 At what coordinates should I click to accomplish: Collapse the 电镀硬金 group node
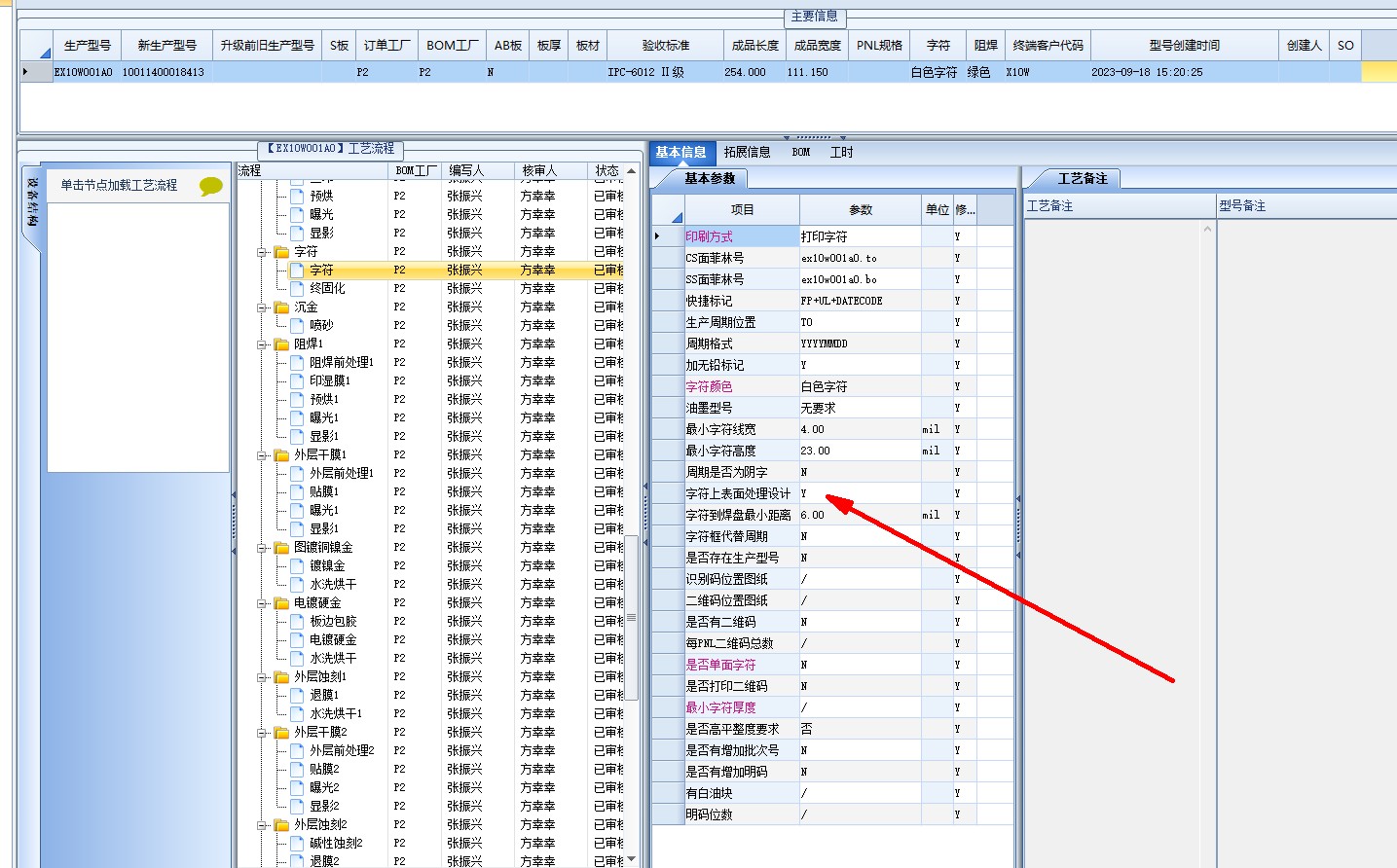click(x=263, y=603)
